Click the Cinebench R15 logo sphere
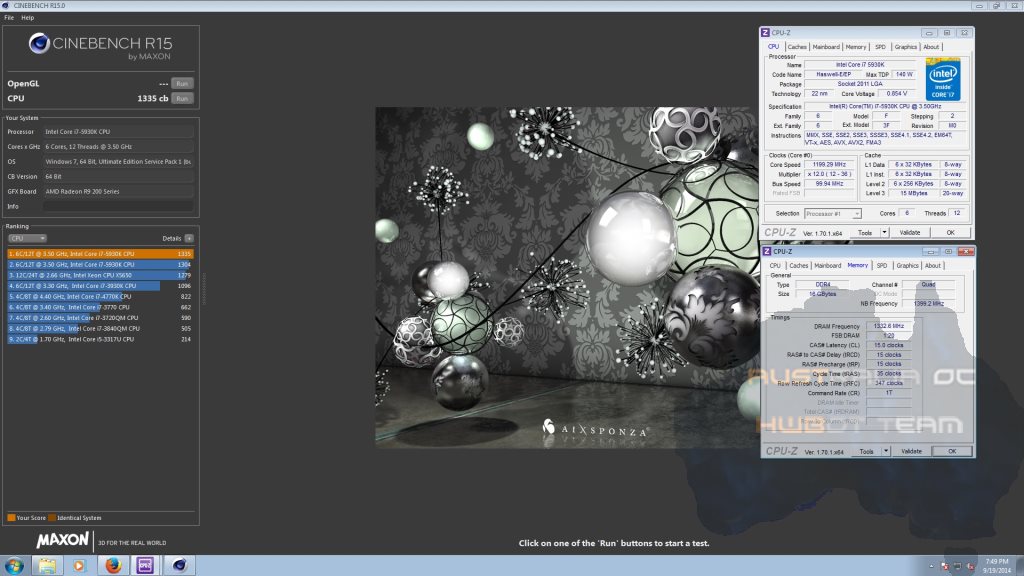Image resolution: width=1024 pixels, height=576 pixels. (x=39, y=44)
